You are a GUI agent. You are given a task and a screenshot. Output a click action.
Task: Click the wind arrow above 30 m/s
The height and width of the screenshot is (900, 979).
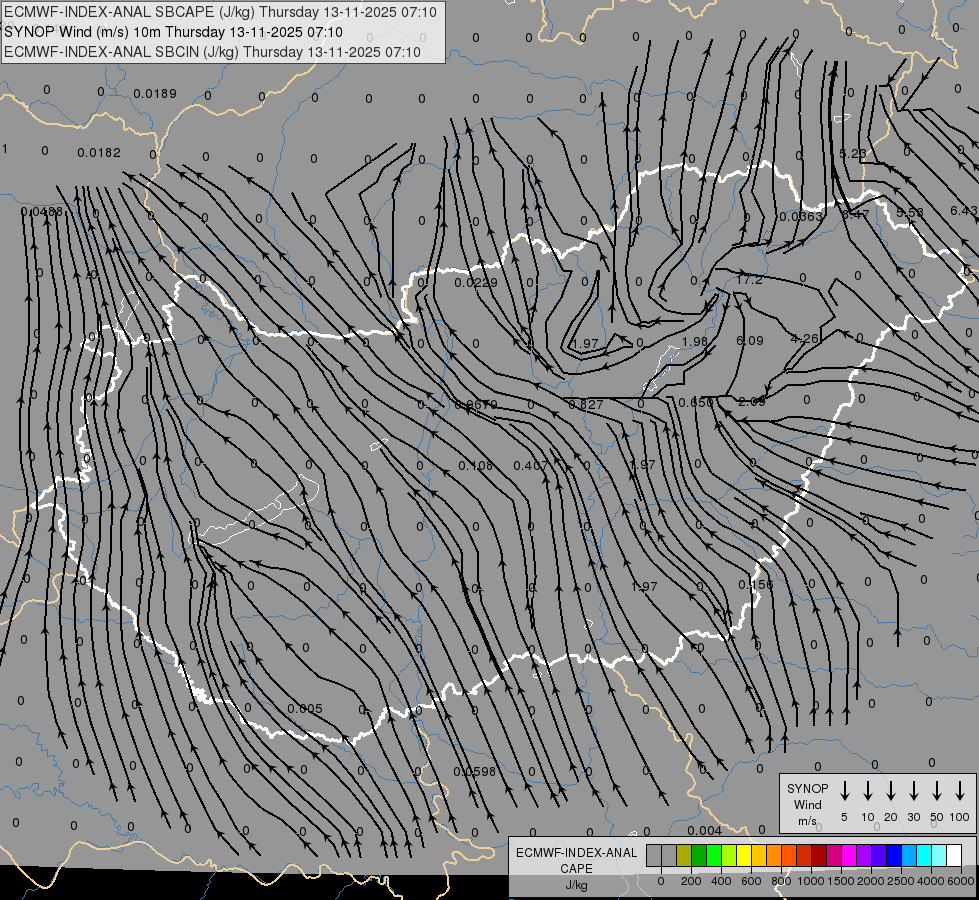pos(913,791)
